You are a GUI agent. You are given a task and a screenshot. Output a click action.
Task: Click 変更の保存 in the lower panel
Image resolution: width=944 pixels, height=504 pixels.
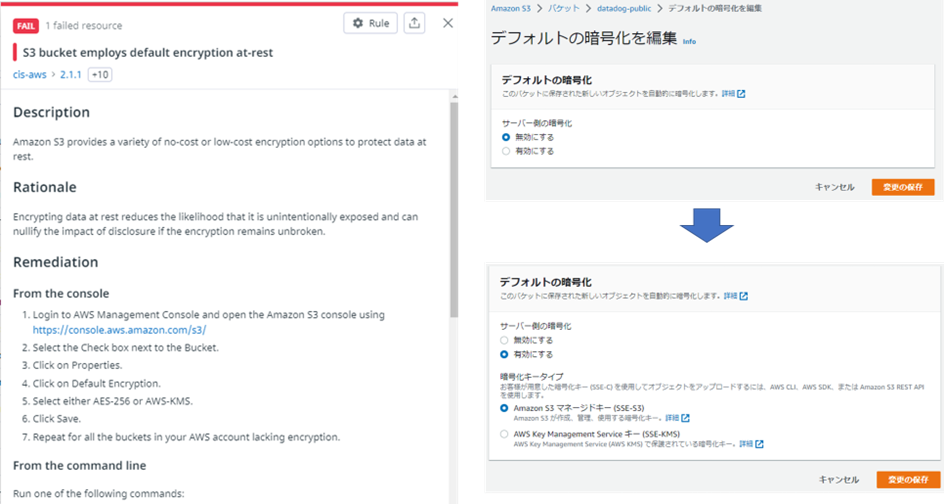(908, 480)
